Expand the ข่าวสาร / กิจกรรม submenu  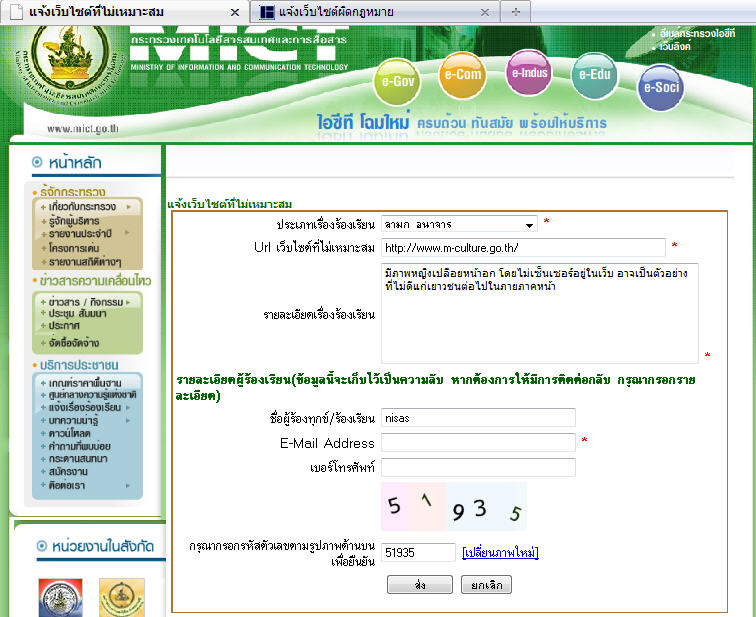(86, 302)
